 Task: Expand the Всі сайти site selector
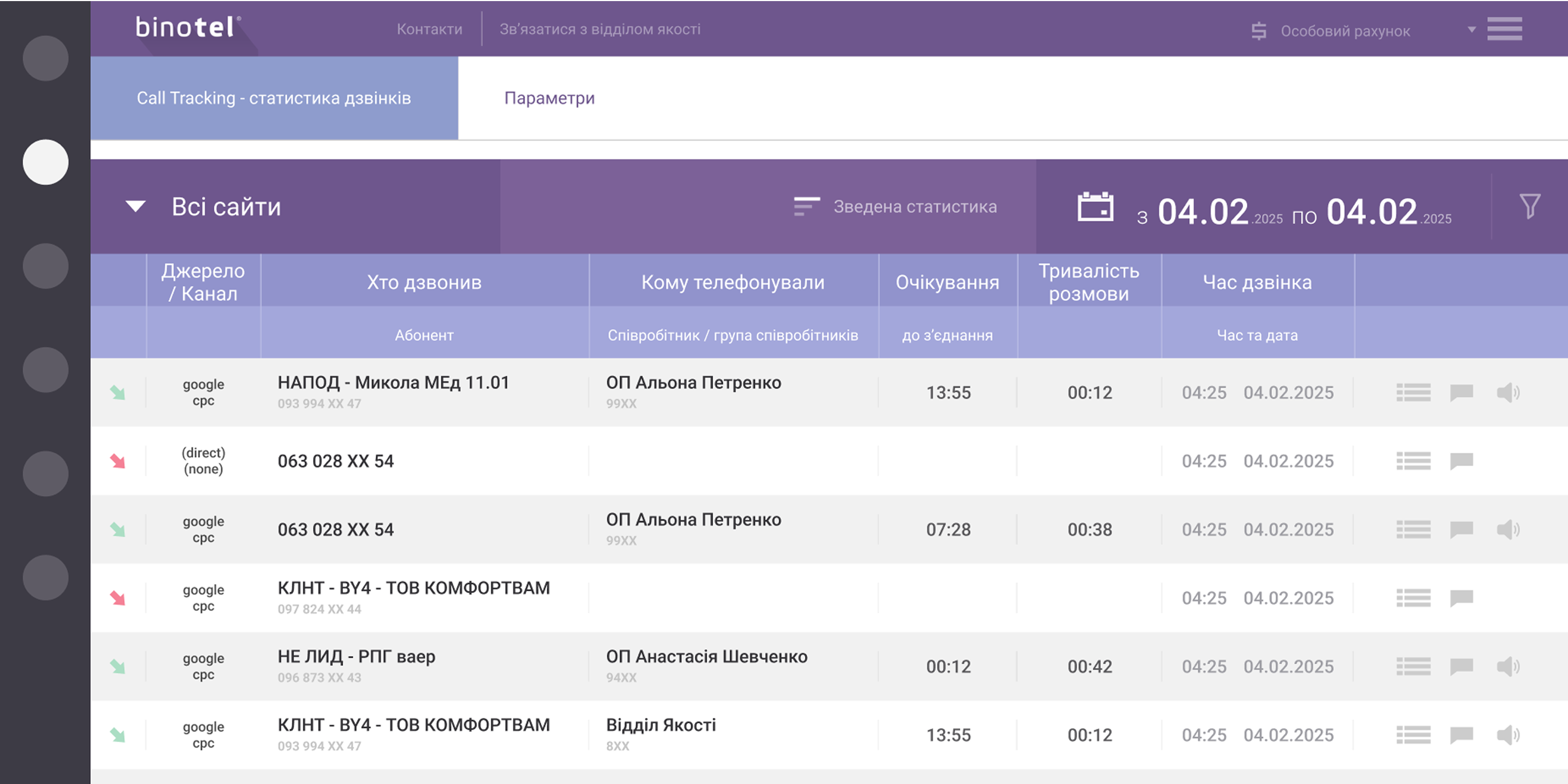(x=227, y=206)
